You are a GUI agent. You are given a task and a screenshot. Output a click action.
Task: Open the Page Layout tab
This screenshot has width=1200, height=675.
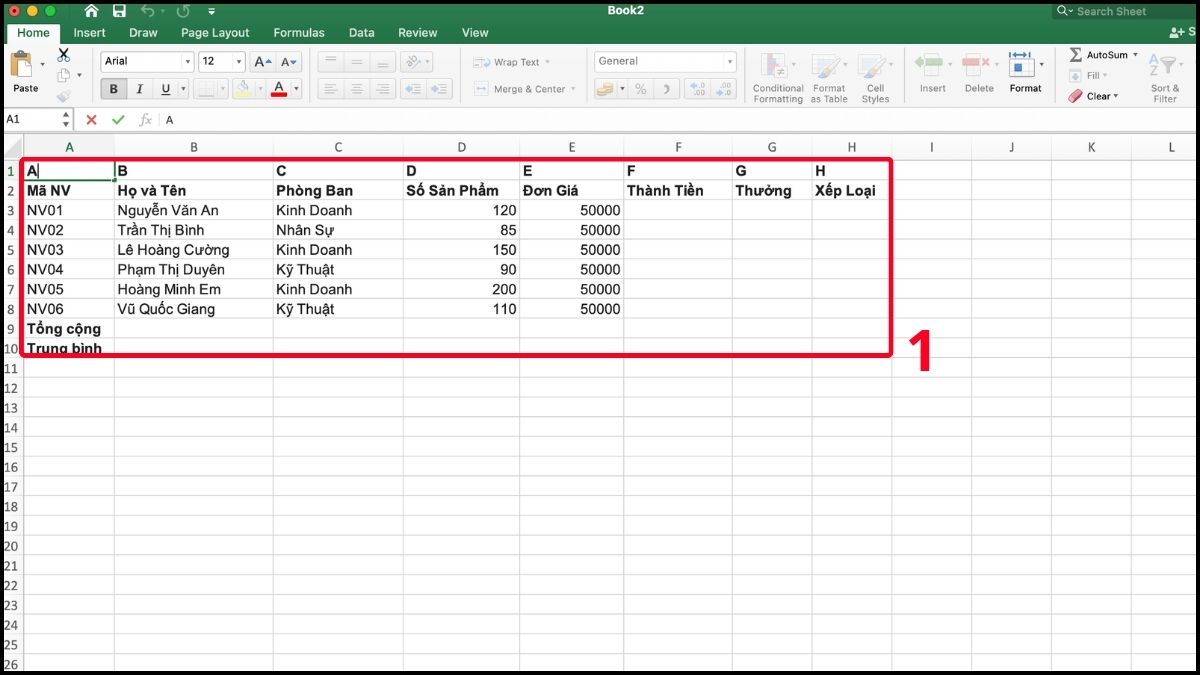(x=215, y=33)
